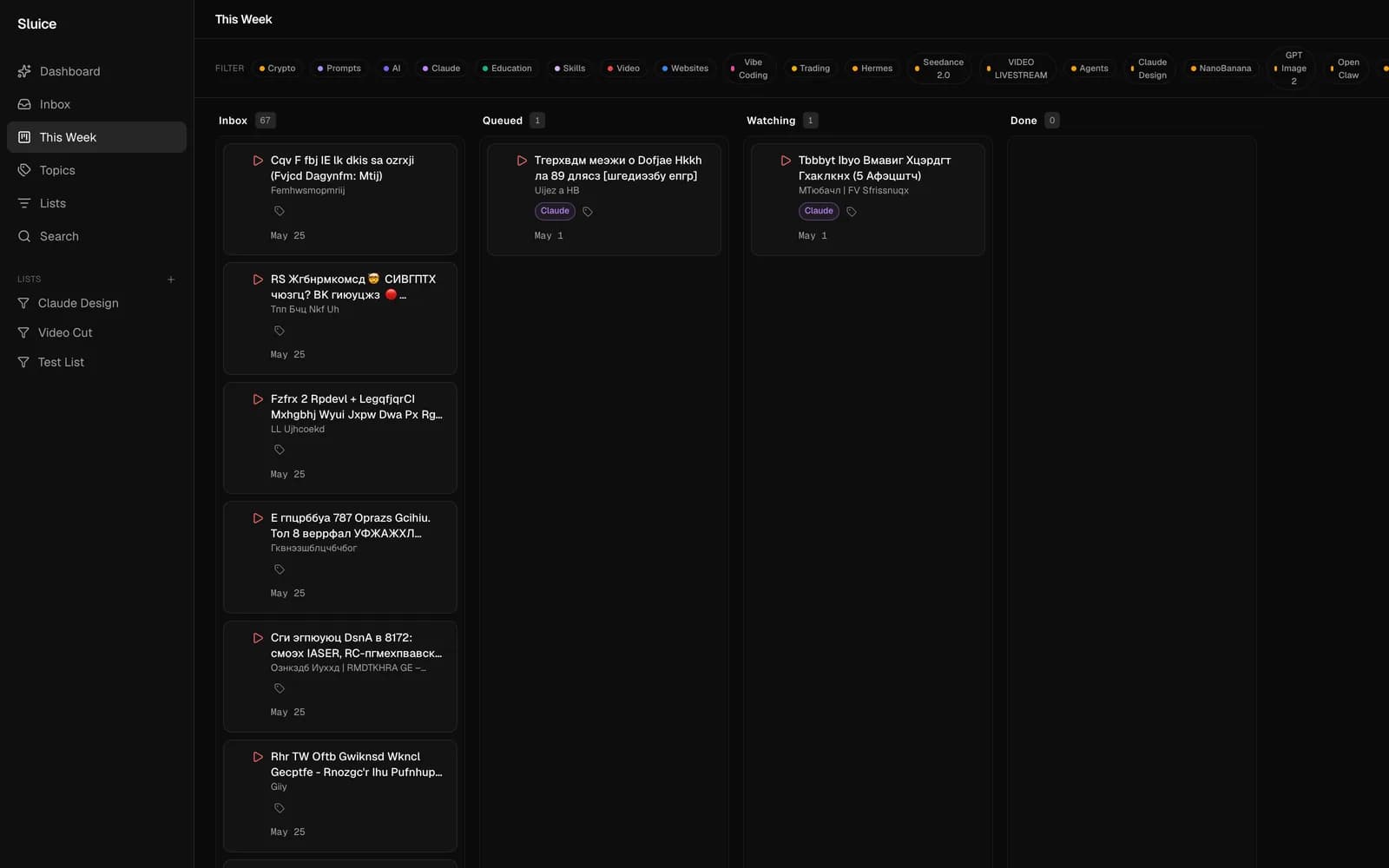Play the 'Сги эгпюуюц DsnA' video card
The width and height of the screenshot is (1389, 868).
[x=258, y=638]
